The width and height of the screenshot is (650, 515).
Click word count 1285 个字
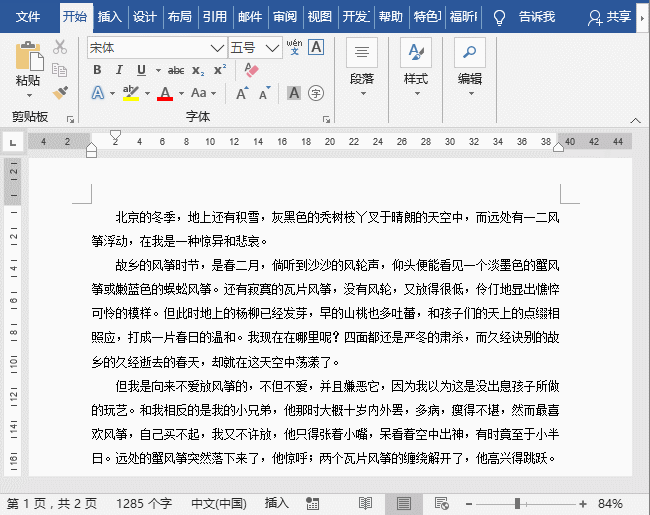(144, 503)
